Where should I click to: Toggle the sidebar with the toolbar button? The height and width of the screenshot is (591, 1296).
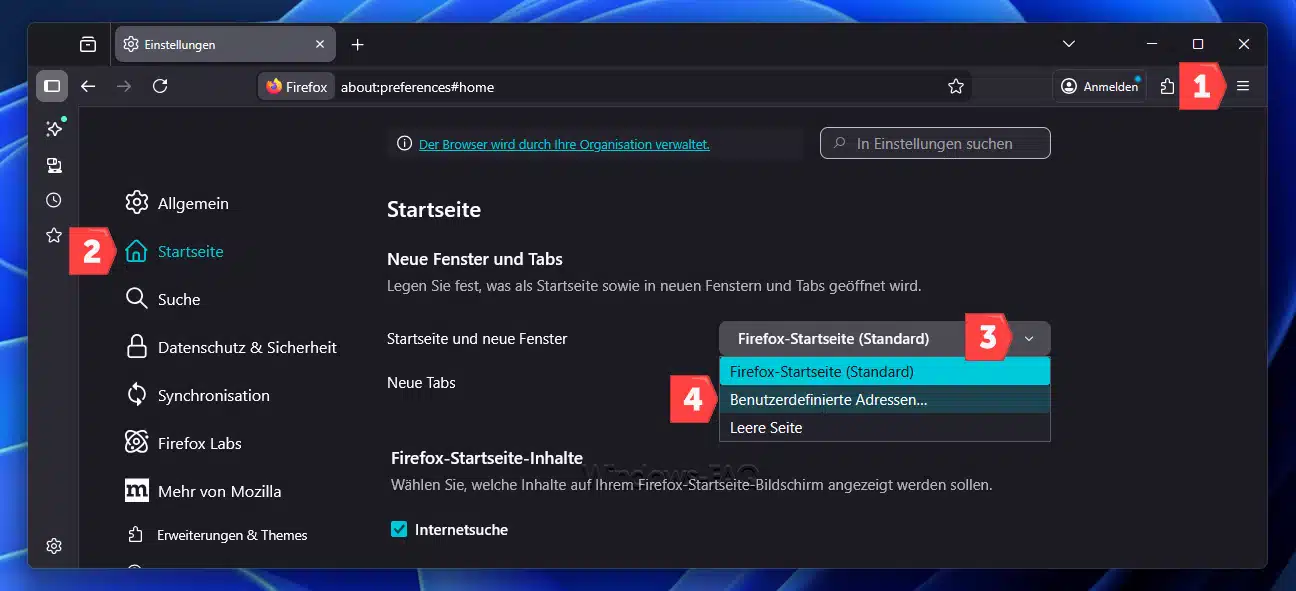coord(52,87)
